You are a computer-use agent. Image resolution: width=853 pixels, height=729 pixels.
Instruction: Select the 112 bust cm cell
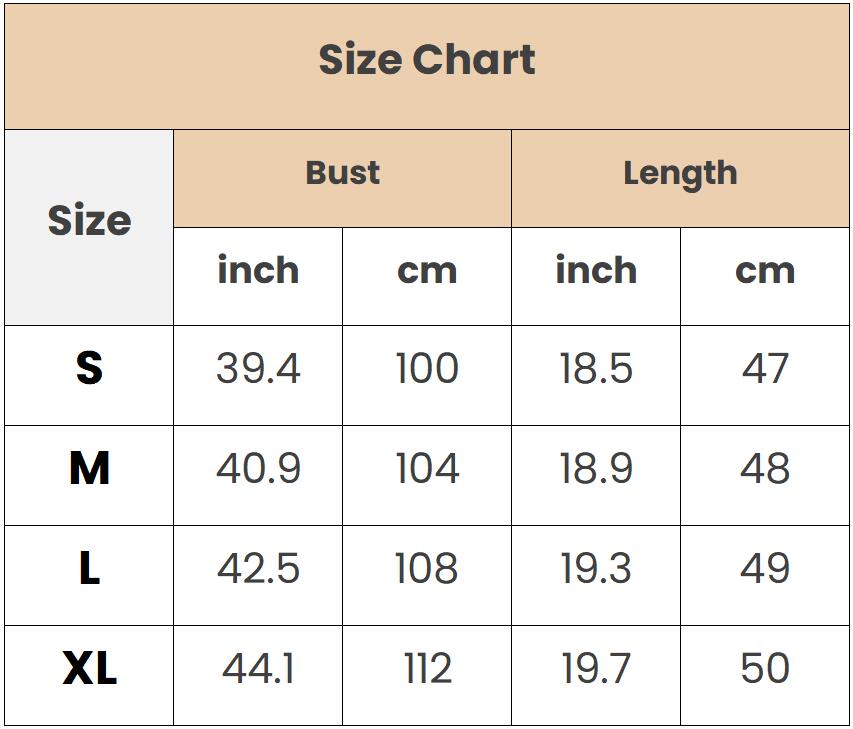click(426, 676)
